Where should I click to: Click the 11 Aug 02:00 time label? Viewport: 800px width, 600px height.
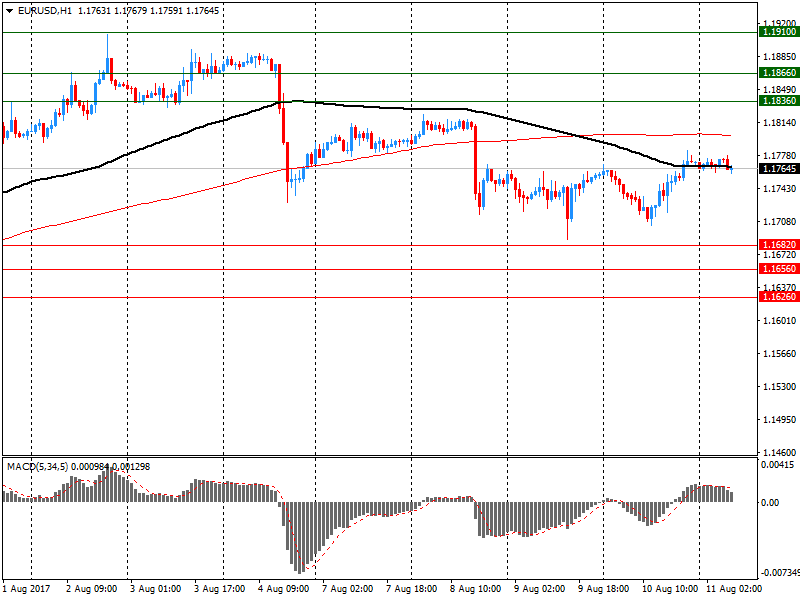click(x=734, y=589)
